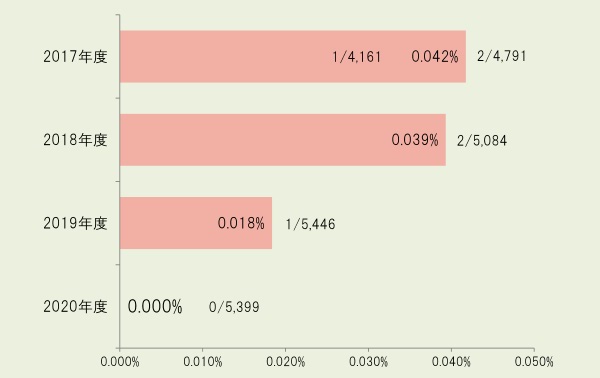Click the 0.030% x-axis tick label
The height and width of the screenshot is (378, 600).
368,362
